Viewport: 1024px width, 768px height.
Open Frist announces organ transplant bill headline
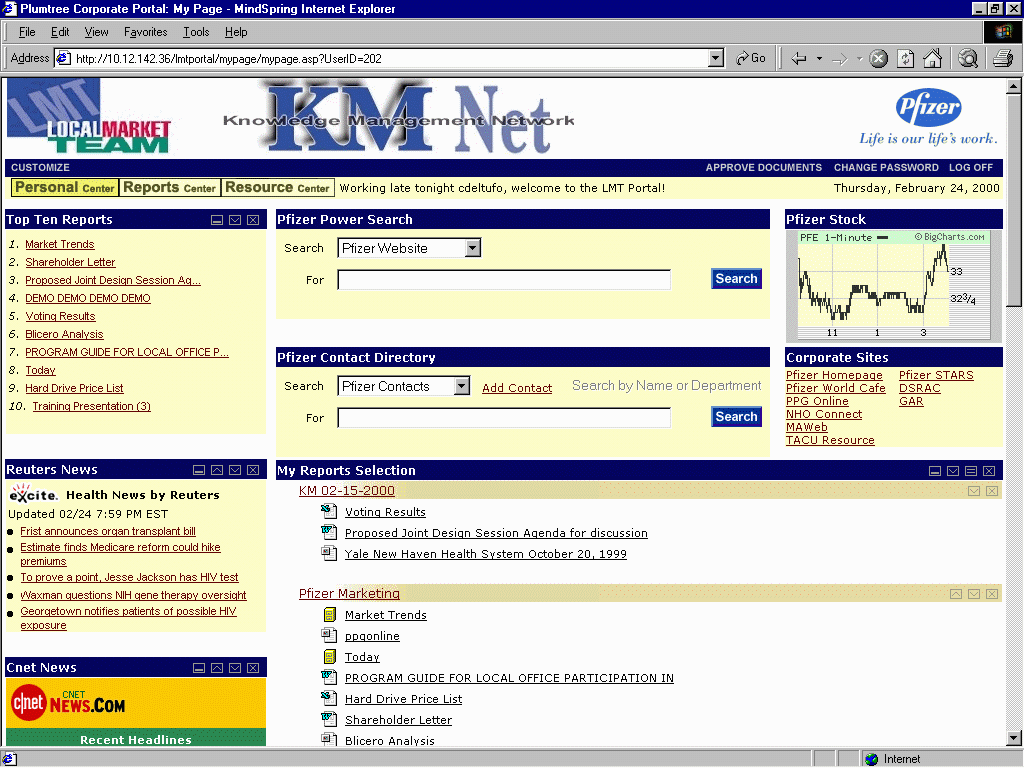click(x=108, y=532)
